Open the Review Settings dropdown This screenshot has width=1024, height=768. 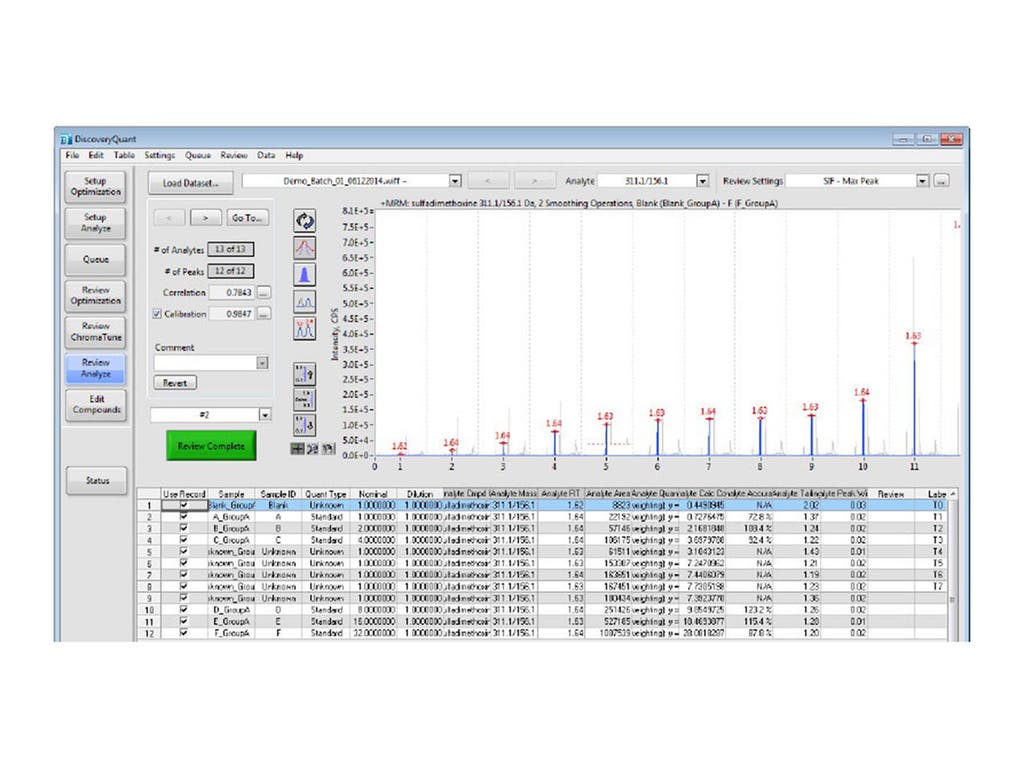point(922,180)
